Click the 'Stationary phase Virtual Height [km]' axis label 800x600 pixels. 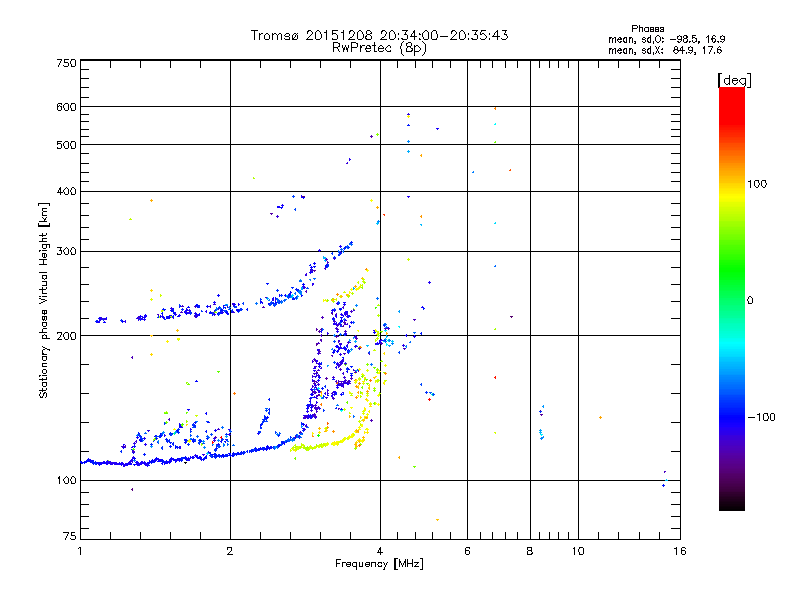[43, 300]
